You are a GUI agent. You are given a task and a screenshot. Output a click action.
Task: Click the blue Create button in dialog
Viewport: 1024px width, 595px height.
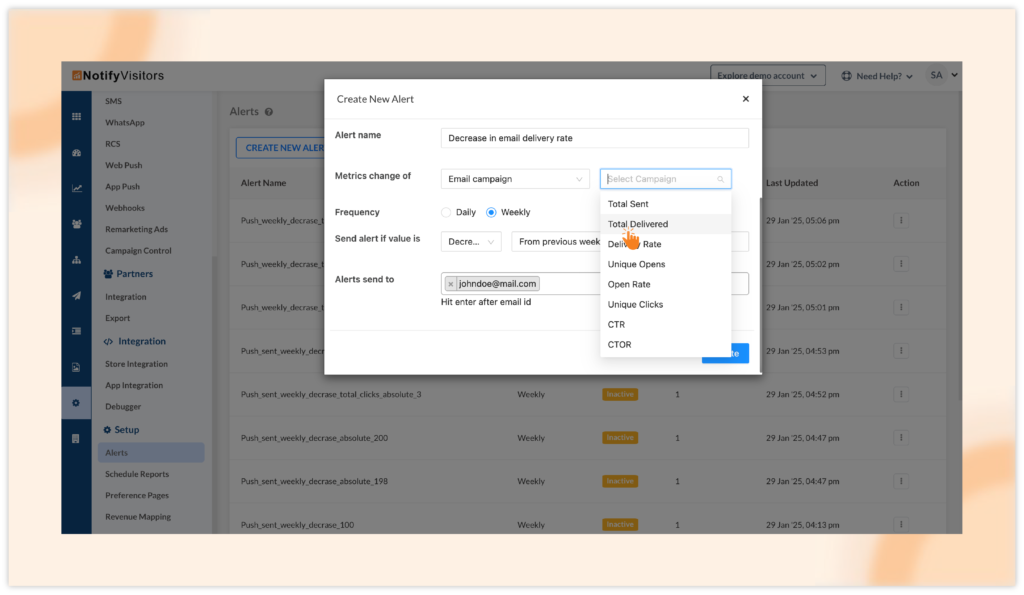pyautogui.click(x=726, y=353)
